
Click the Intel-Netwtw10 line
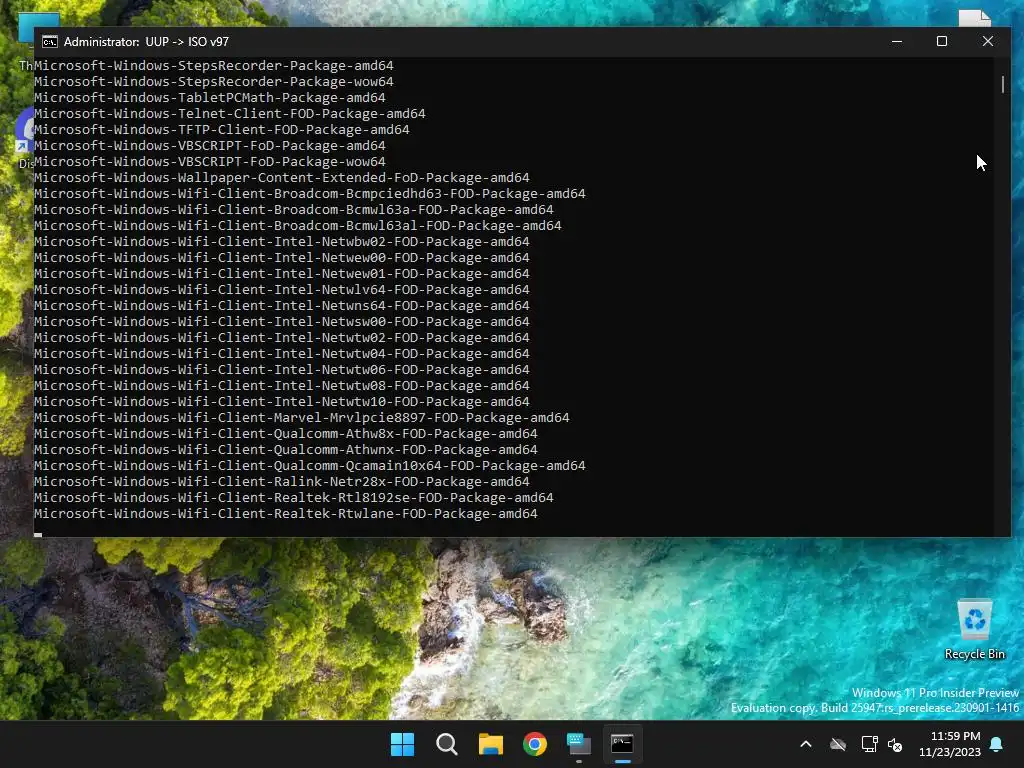point(282,402)
